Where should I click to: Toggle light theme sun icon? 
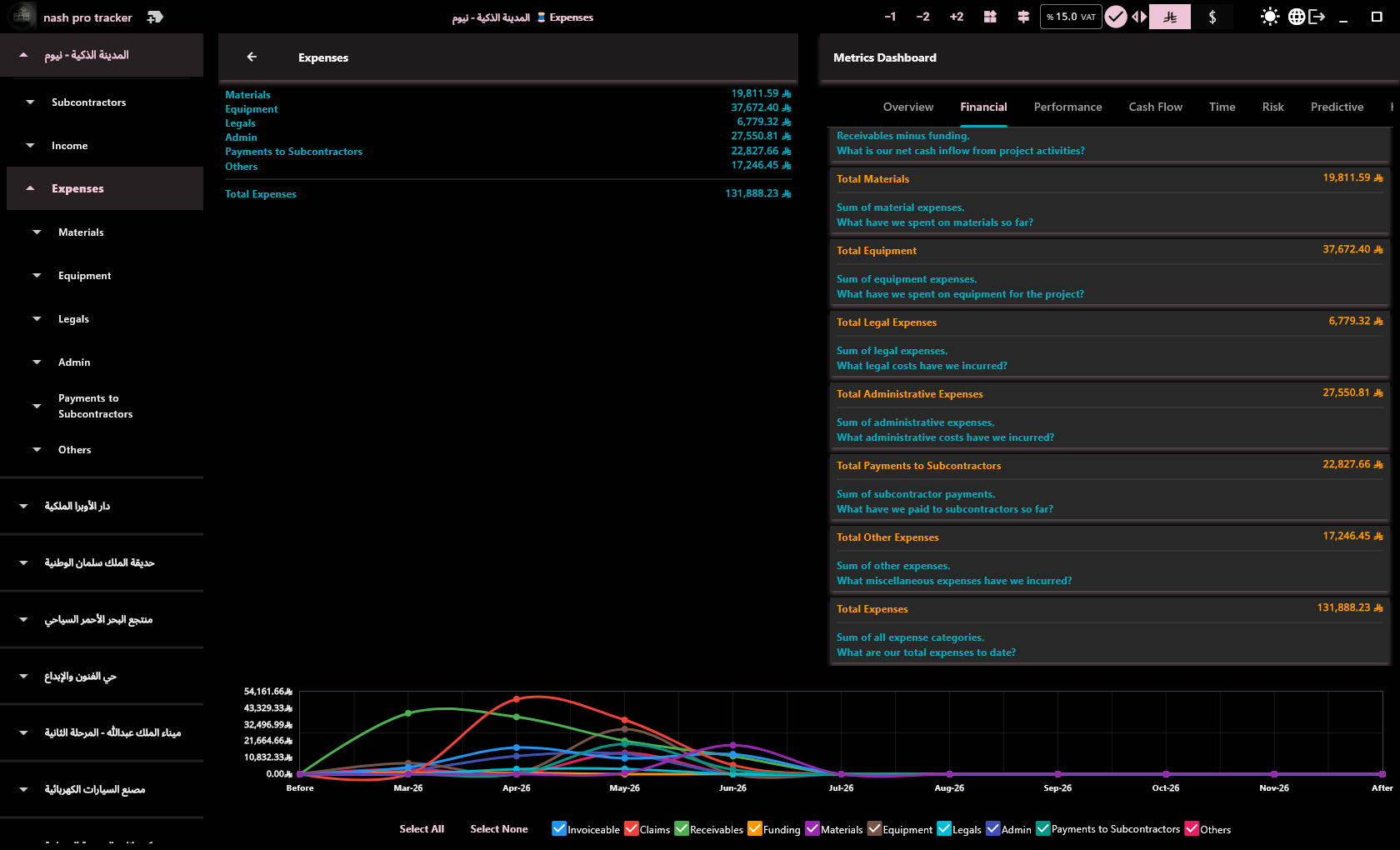[x=1269, y=17]
